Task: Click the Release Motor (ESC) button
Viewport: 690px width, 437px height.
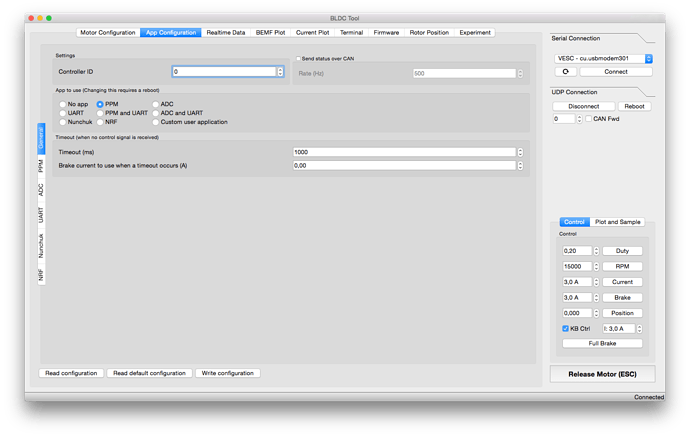Action: click(602, 375)
